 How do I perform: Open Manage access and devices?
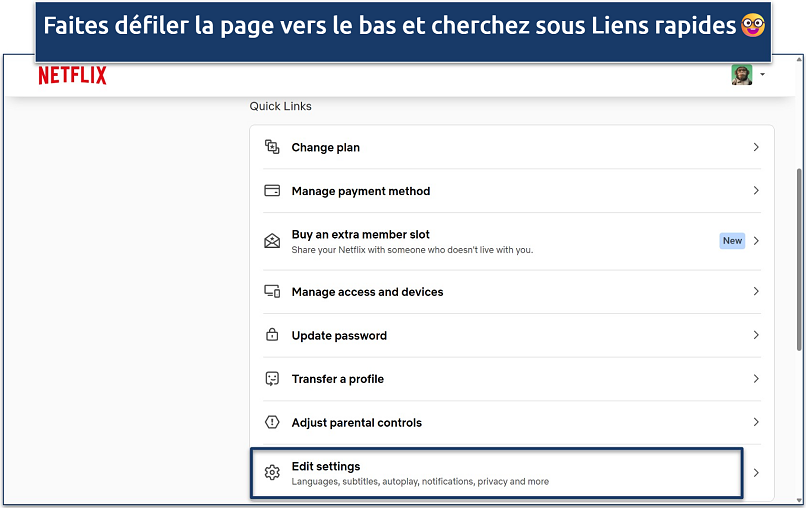tap(367, 292)
